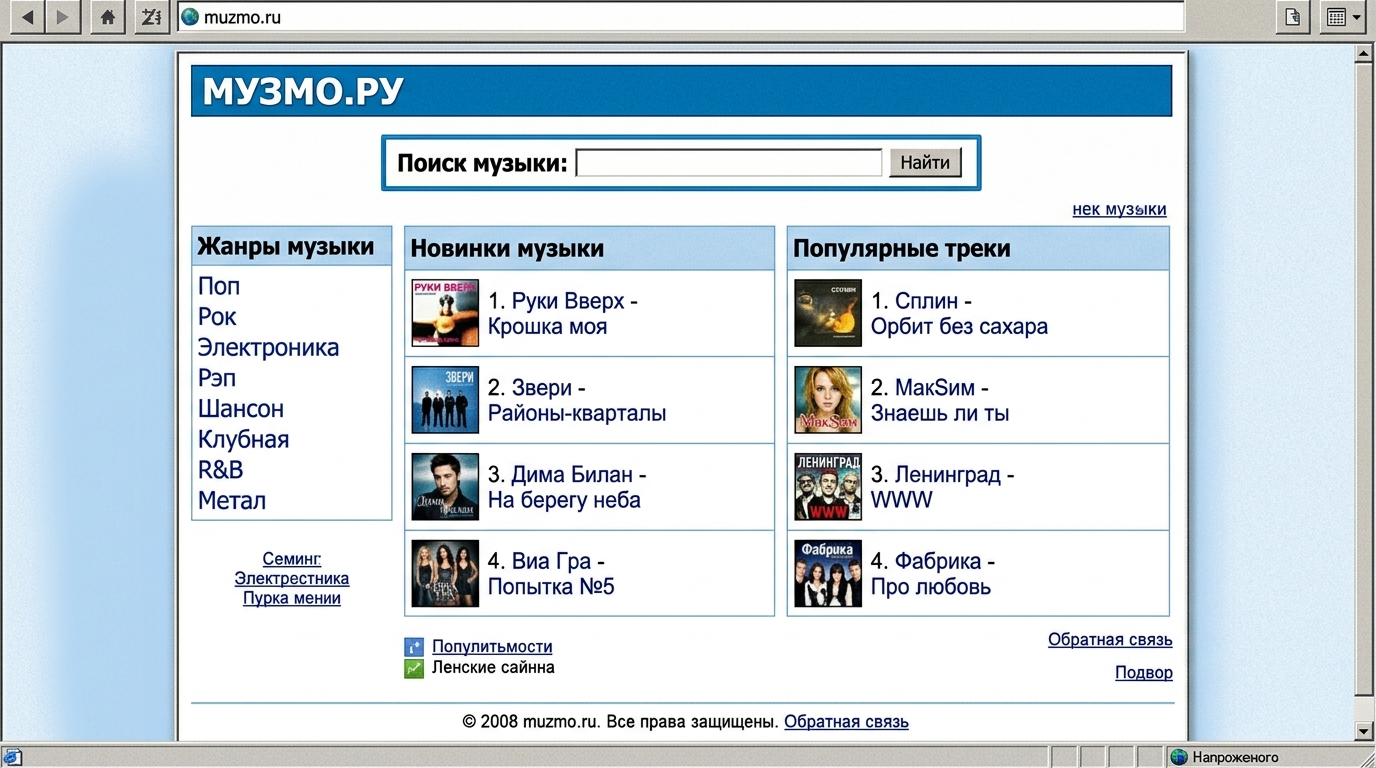Open the Сплин album cover thumbnail
The image size is (1376, 768).
[828, 313]
